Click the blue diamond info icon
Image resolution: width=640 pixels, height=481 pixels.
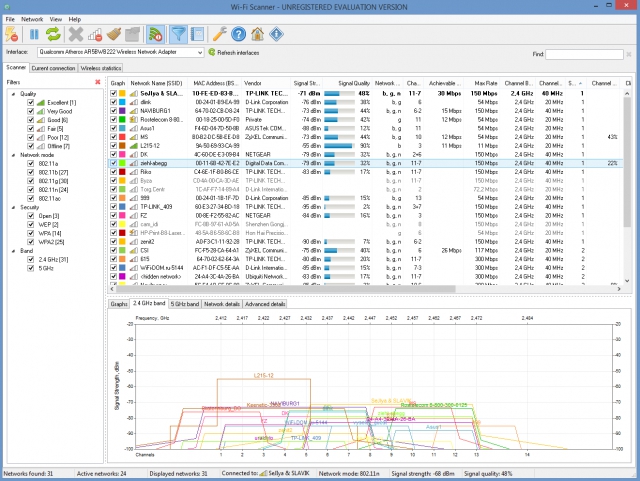pos(276,34)
